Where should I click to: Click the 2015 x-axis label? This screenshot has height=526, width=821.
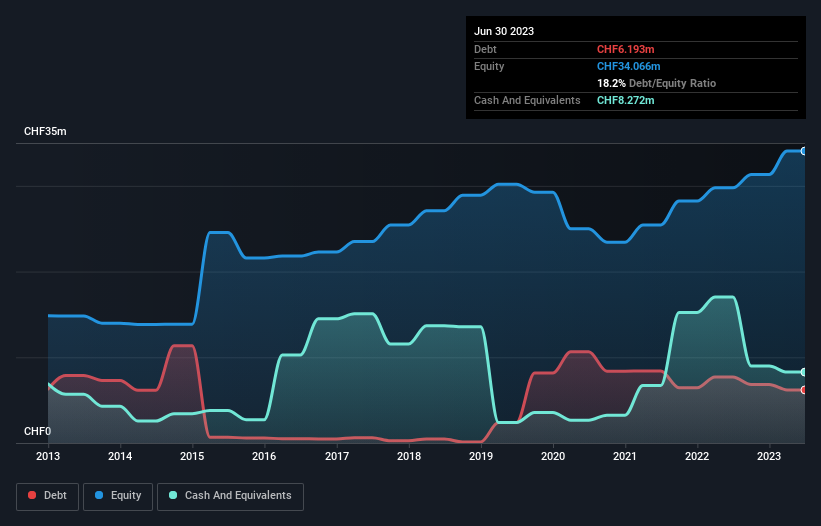coord(192,456)
